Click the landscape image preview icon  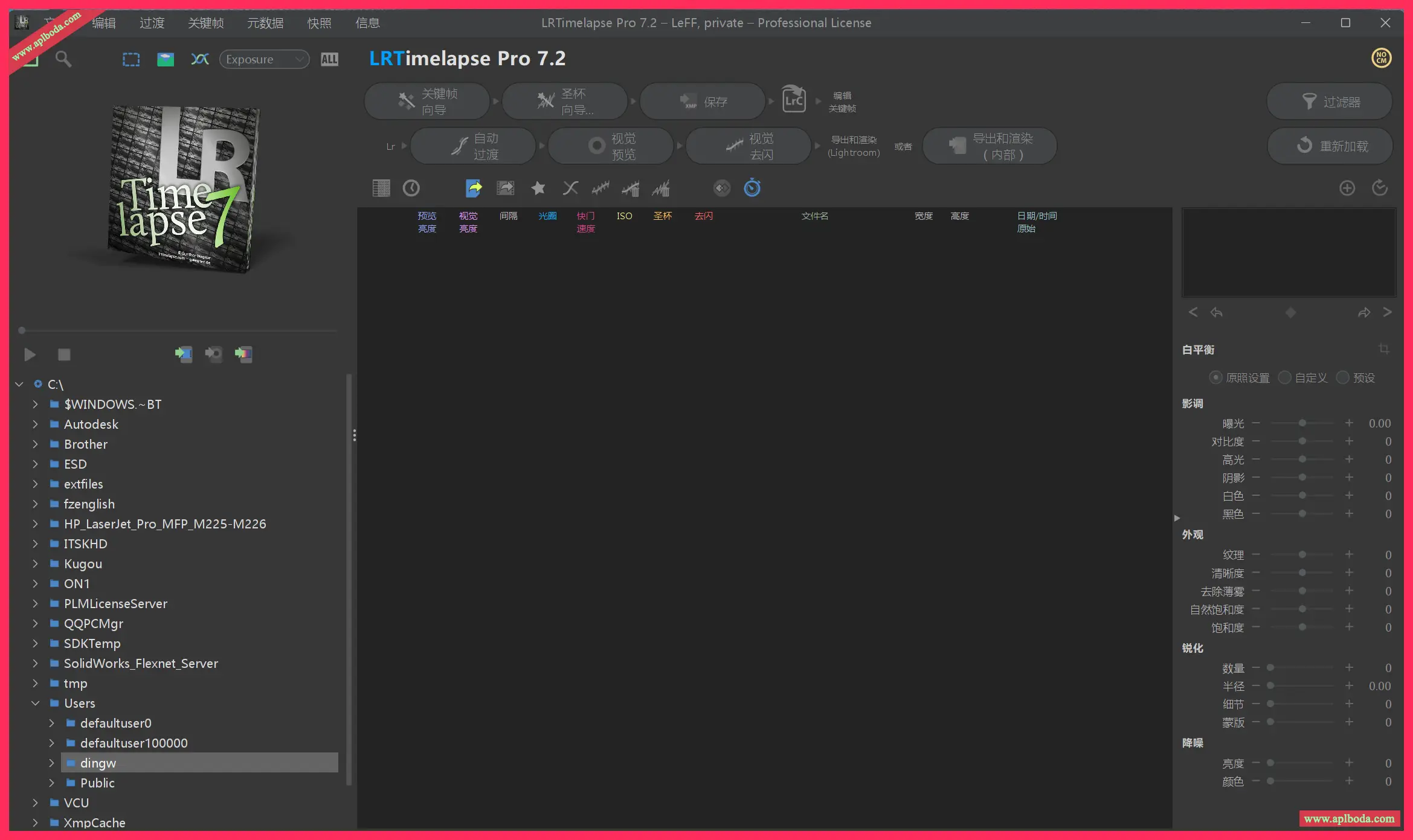click(165, 59)
